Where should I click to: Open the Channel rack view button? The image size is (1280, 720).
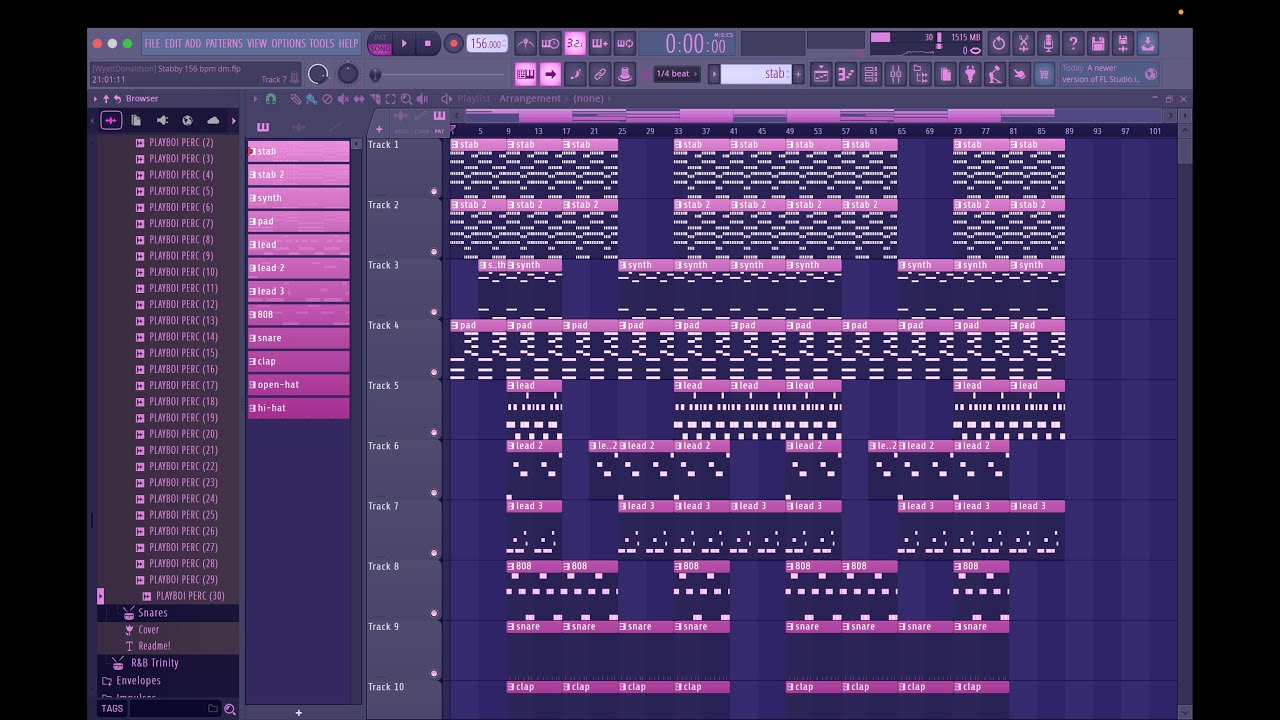pos(871,74)
